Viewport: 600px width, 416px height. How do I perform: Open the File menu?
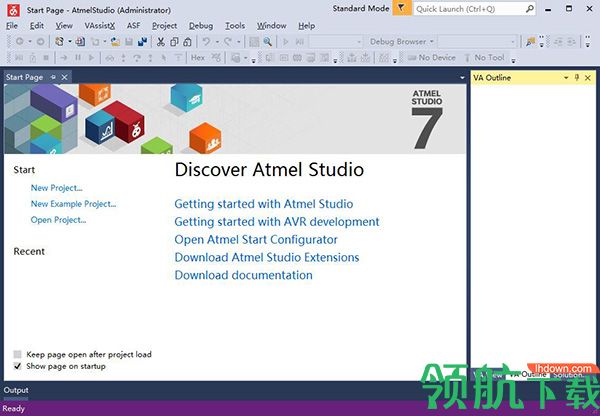click(x=12, y=26)
